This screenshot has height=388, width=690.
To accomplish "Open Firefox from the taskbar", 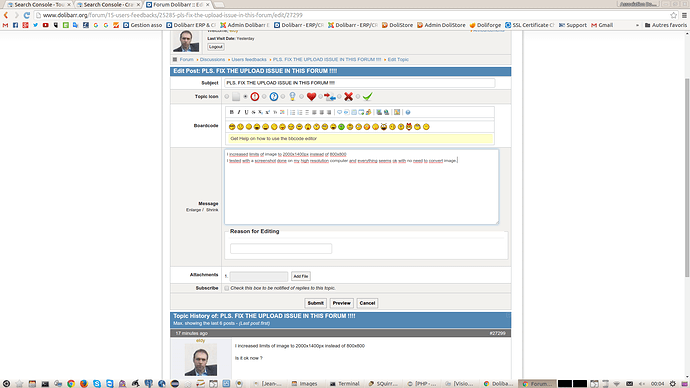I will pyautogui.click(x=84, y=384).
